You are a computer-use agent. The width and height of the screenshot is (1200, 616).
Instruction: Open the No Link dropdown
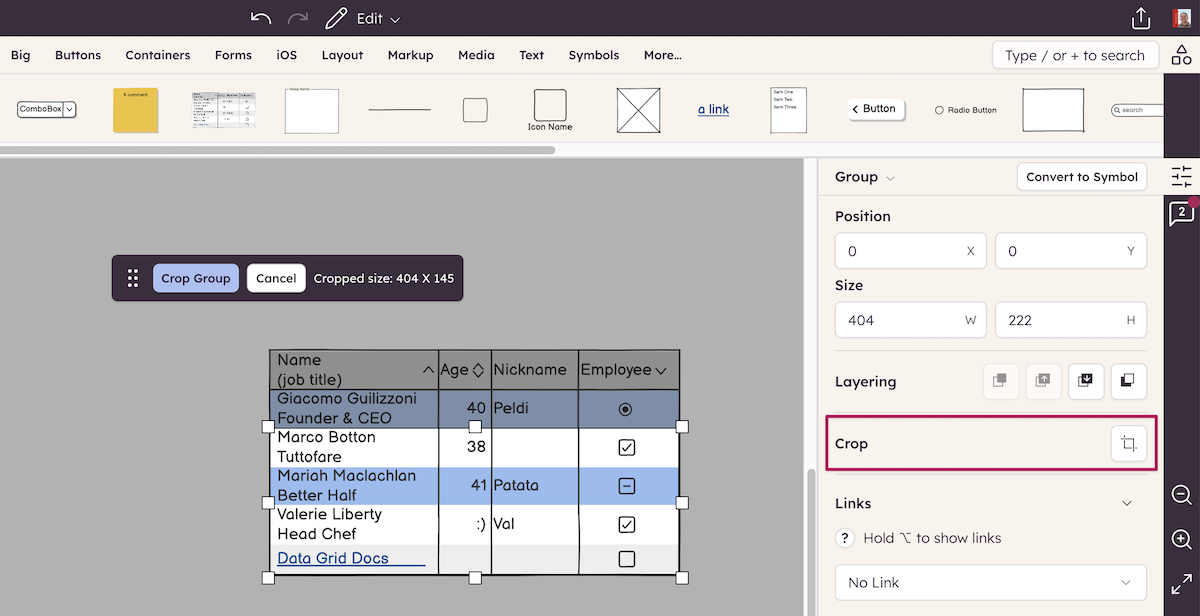tap(989, 582)
